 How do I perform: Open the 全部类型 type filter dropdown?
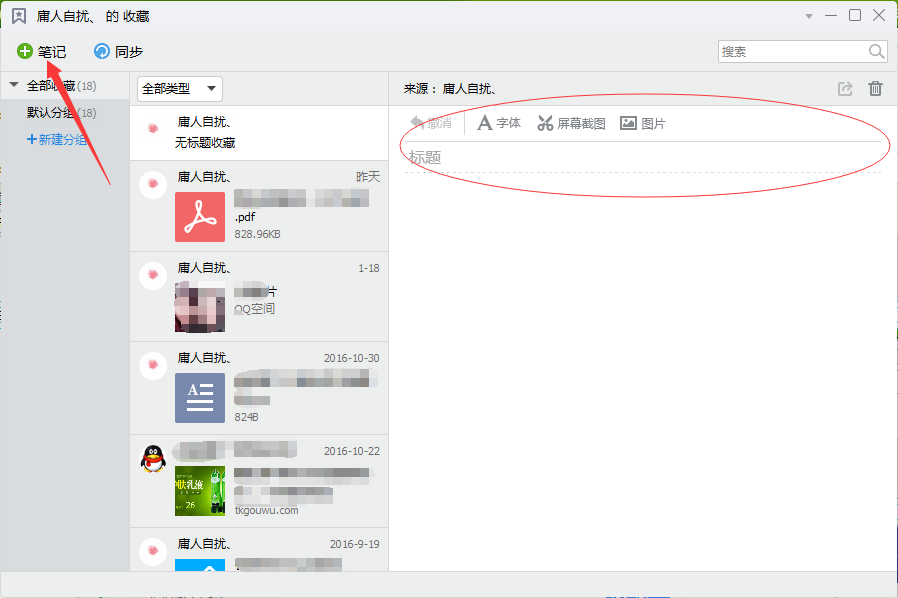(180, 89)
